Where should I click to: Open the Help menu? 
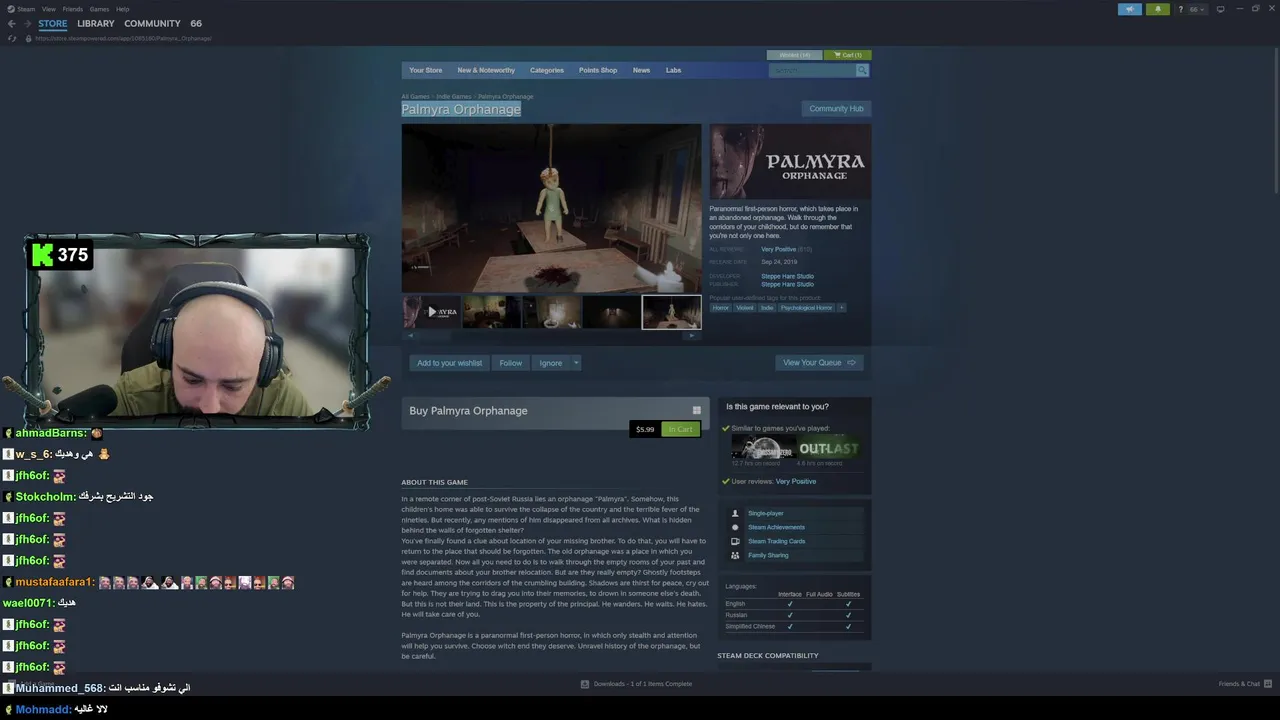[122, 9]
